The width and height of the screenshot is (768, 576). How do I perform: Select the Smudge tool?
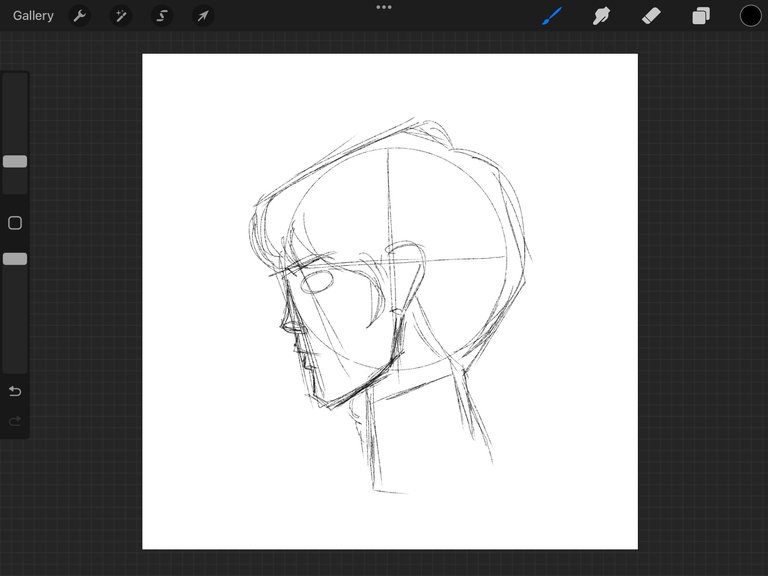(601, 16)
